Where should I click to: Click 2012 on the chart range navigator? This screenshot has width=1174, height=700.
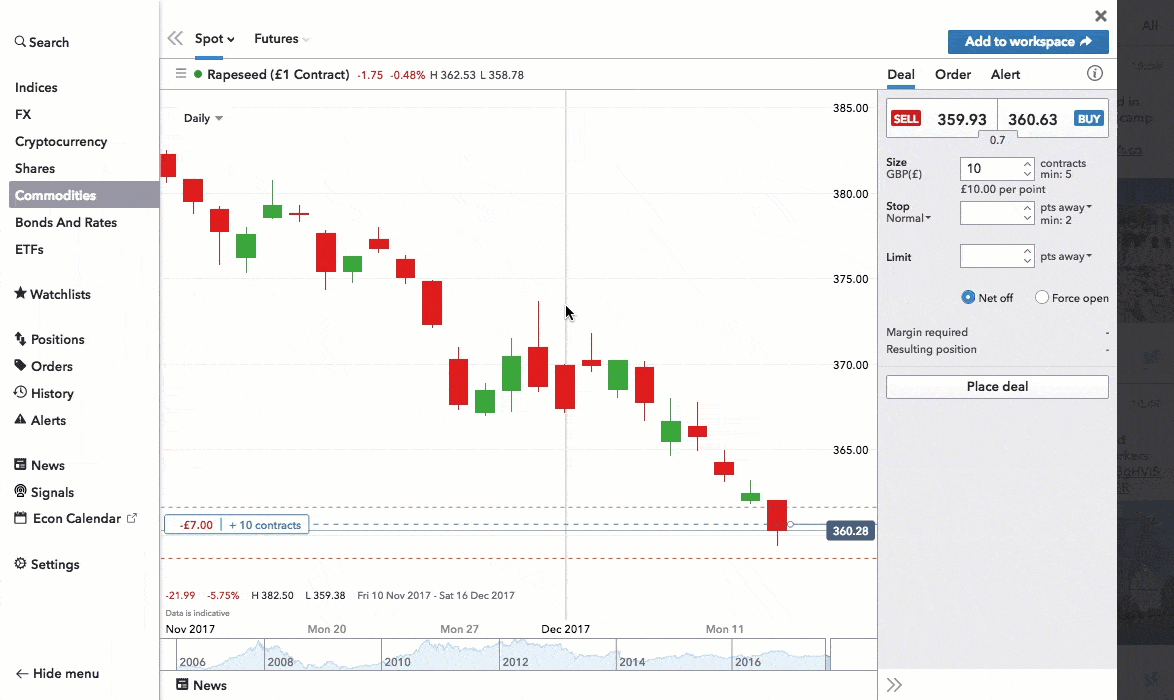pos(515,662)
